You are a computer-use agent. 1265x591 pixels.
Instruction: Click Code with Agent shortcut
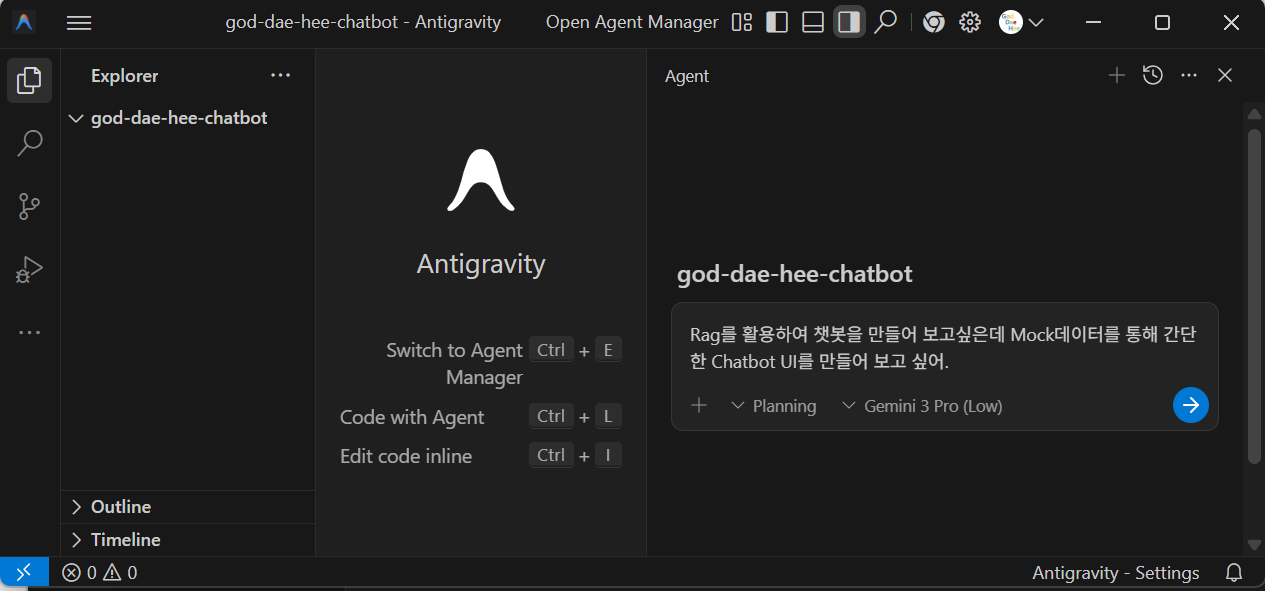[481, 417]
